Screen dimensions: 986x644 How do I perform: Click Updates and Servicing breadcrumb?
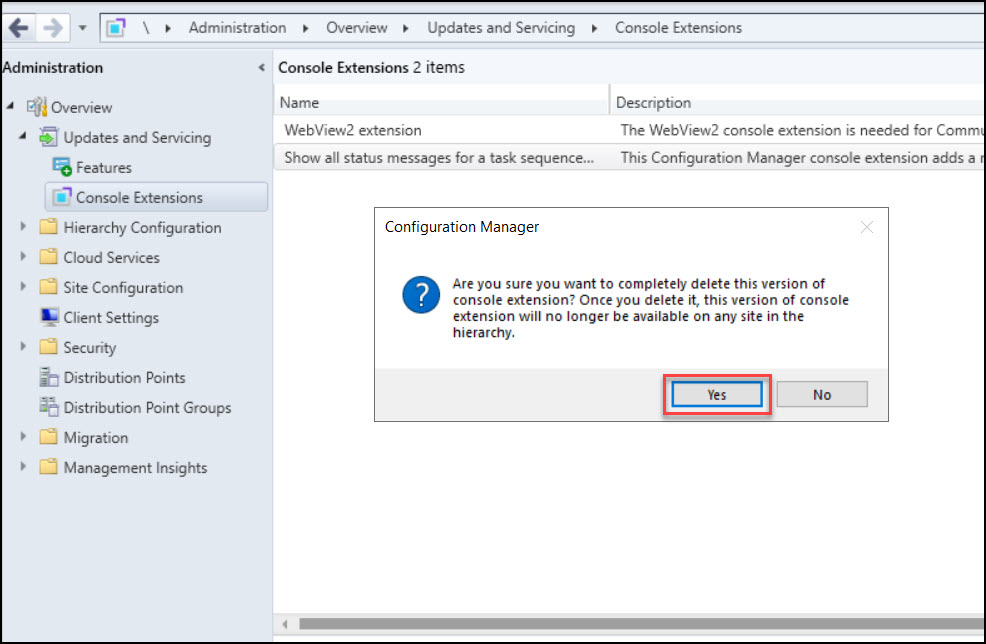tap(501, 28)
